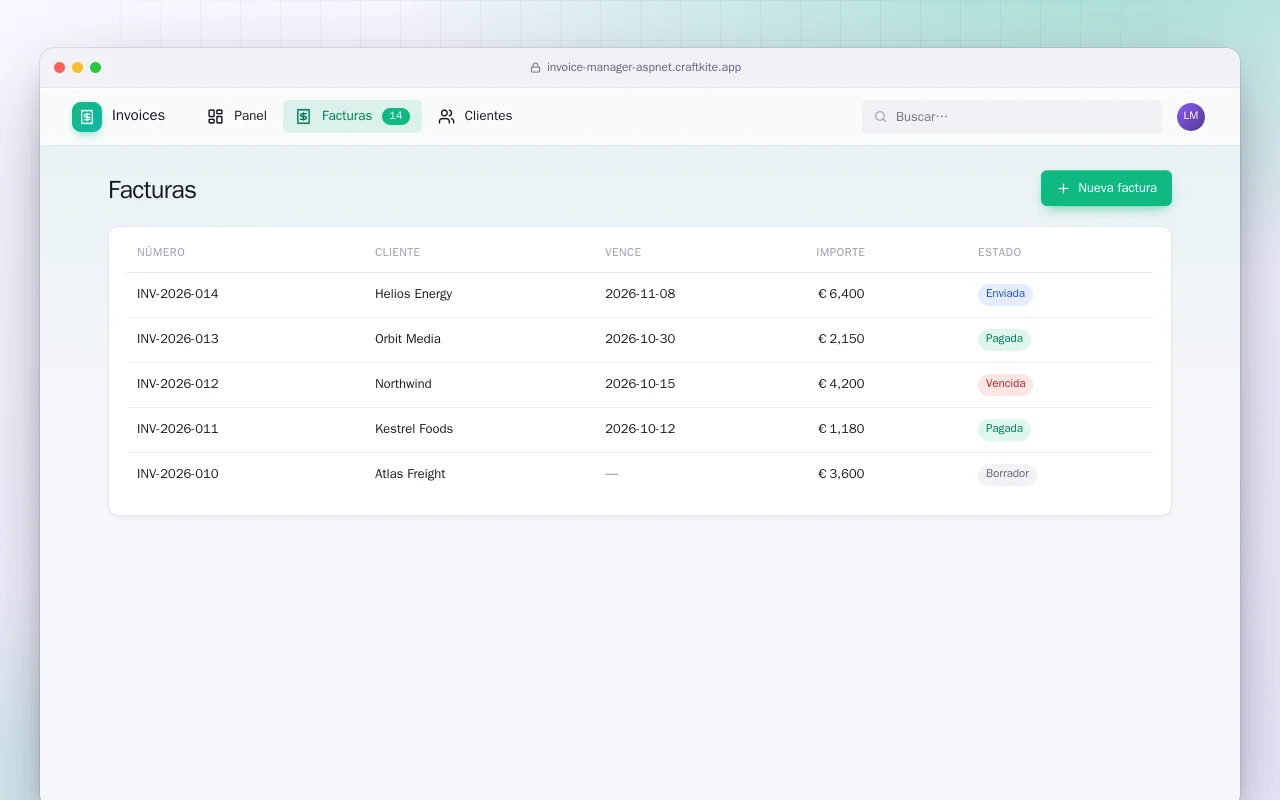Image resolution: width=1280 pixels, height=800 pixels.
Task: Open invoice INV-2026-011 for Kestrel Foods
Action: coord(640,429)
